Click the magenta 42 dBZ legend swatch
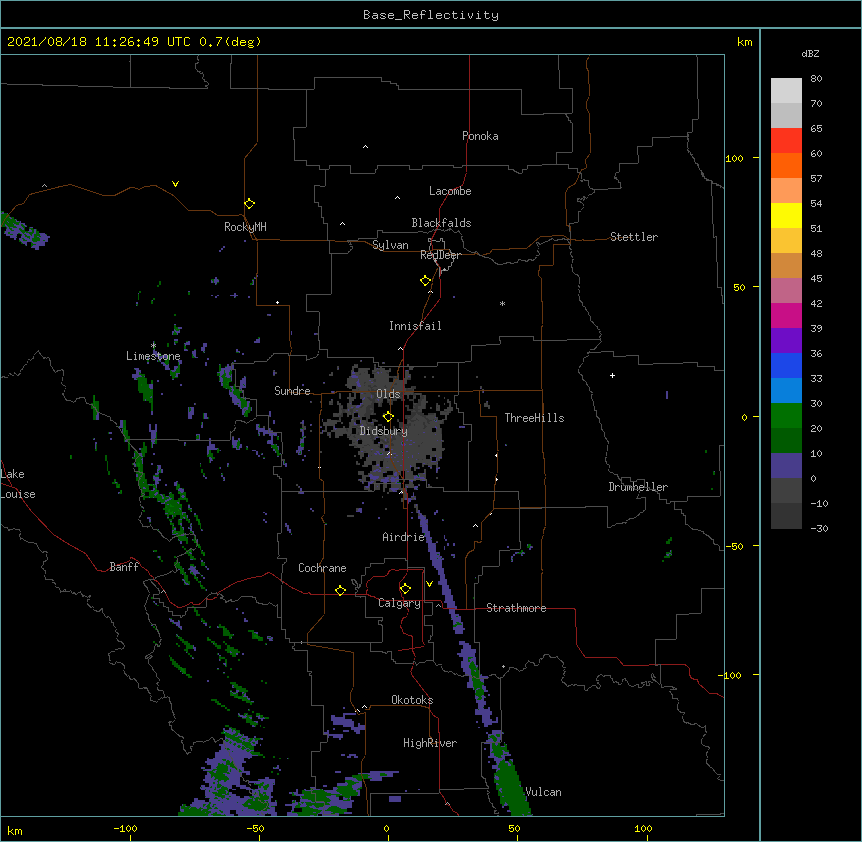The image size is (862, 842). click(786, 315)
